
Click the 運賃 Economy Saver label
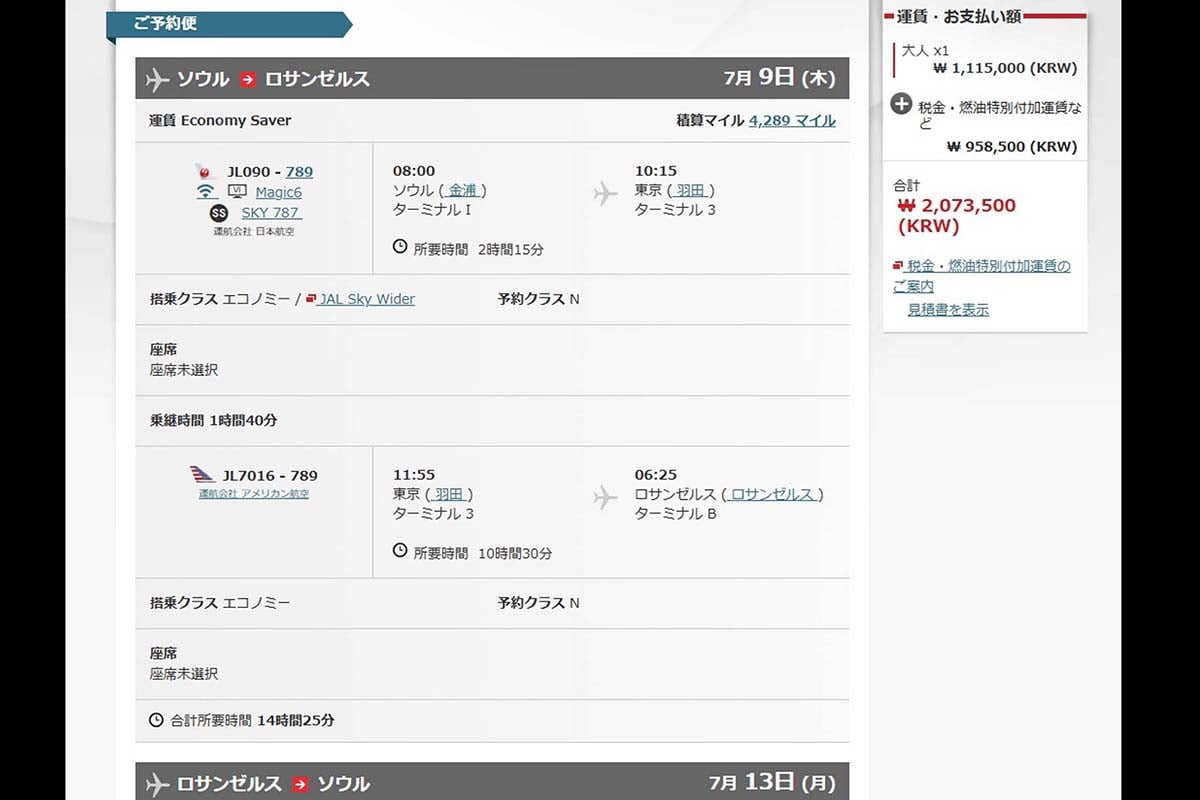point(220,120)
